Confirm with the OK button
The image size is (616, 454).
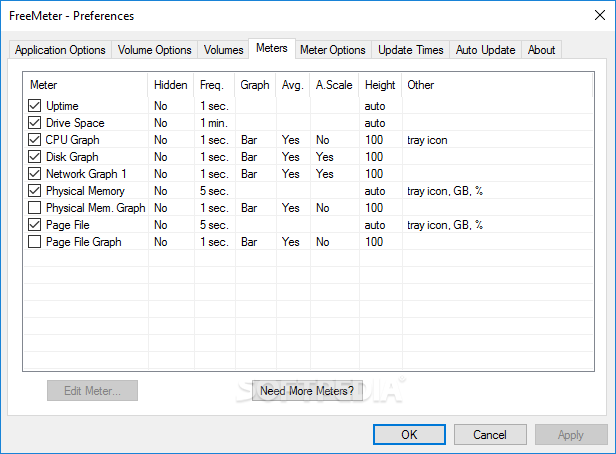(x=409, y=434)
